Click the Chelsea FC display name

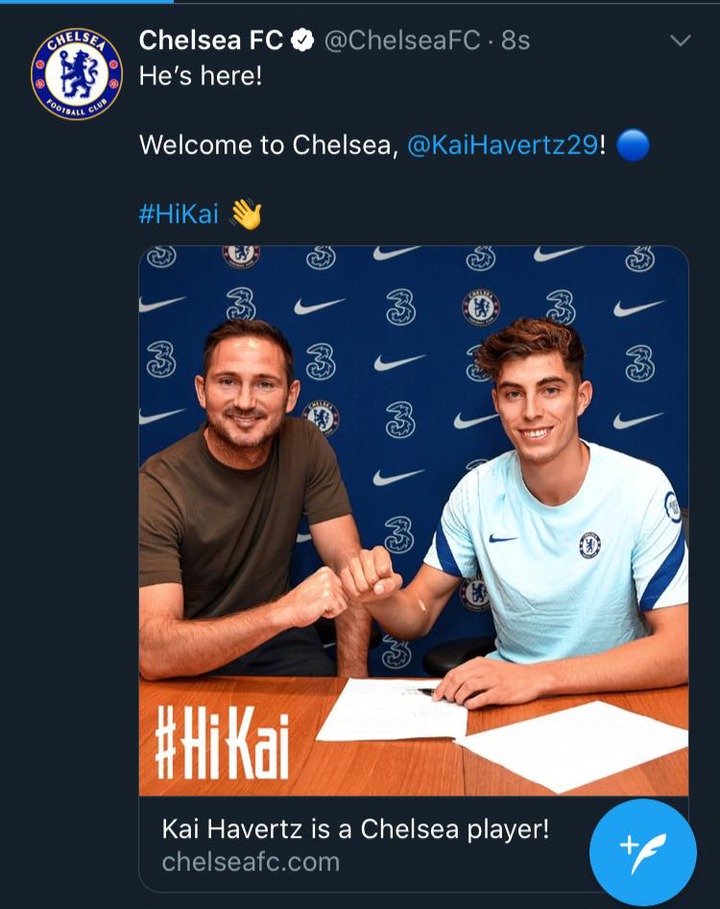click(212, 41)
